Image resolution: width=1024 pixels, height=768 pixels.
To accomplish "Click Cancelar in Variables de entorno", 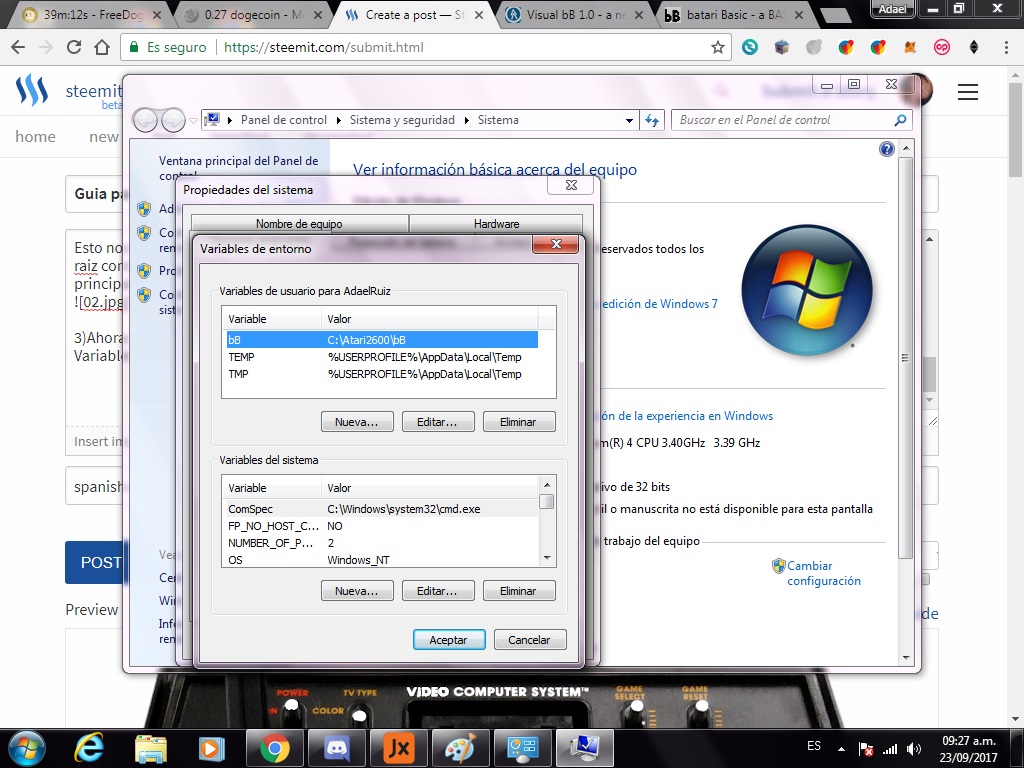I will (x=530, y=640).
